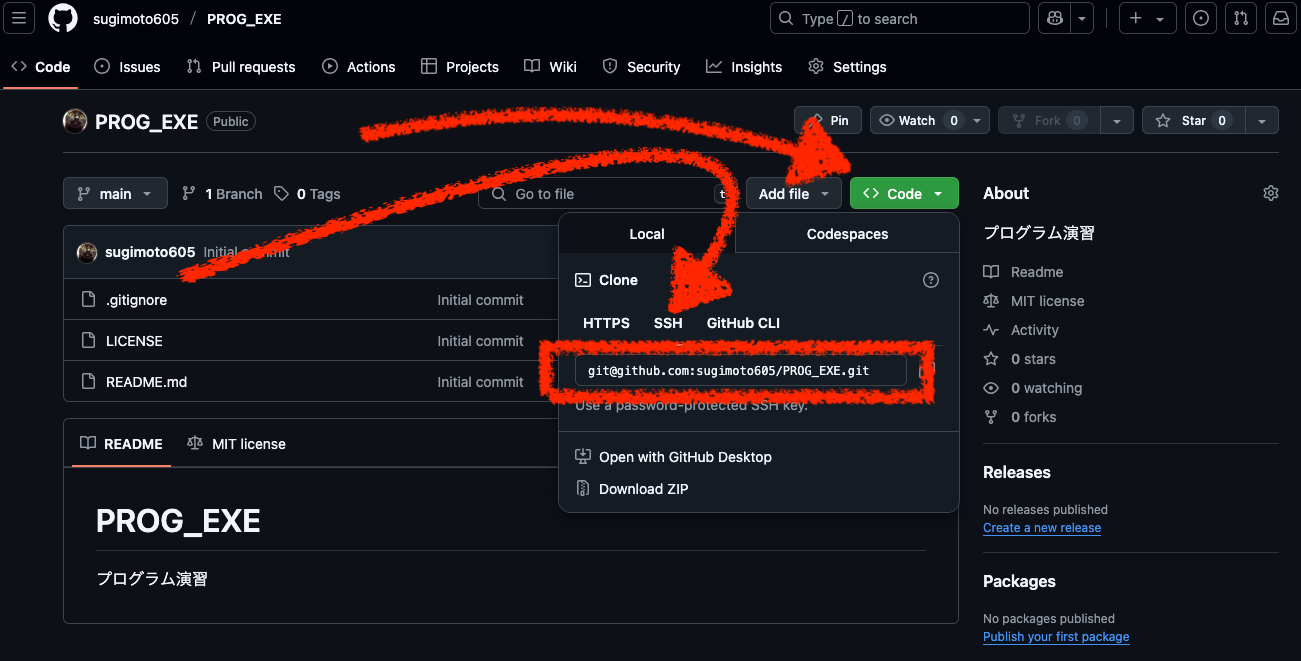Select the Local tab in Code popup
The image size is (1301, 661).
pos(647,234)
